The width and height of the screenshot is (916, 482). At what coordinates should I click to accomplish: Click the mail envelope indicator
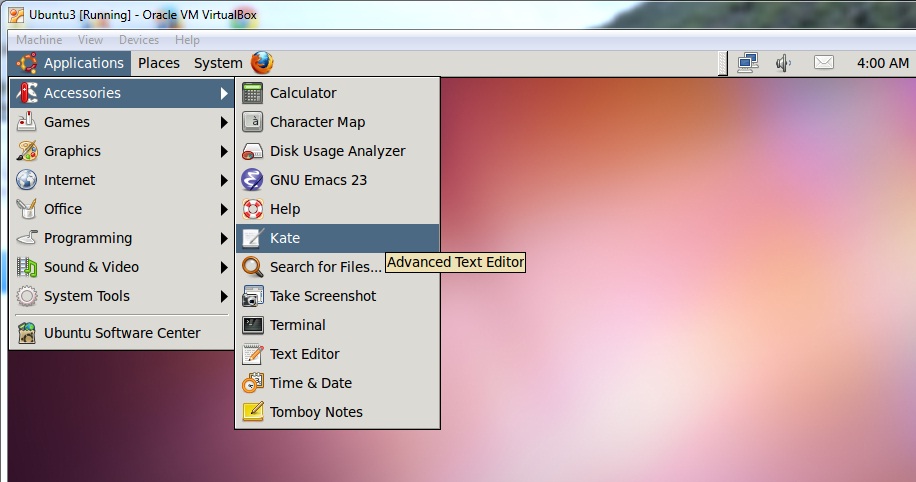[824, 62]
